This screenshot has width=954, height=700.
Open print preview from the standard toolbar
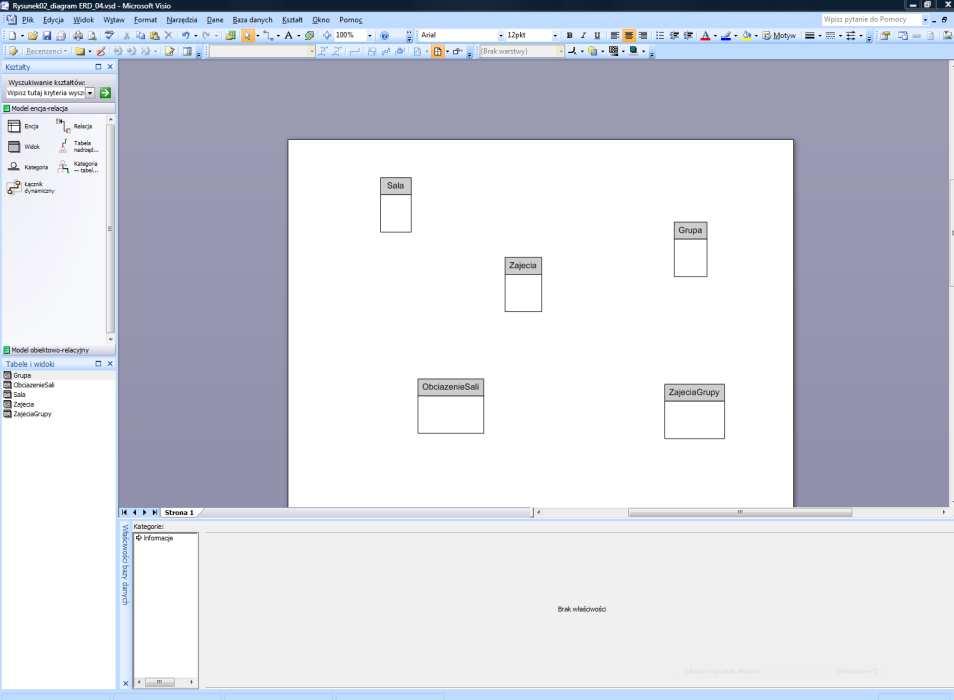pos(92,35)
